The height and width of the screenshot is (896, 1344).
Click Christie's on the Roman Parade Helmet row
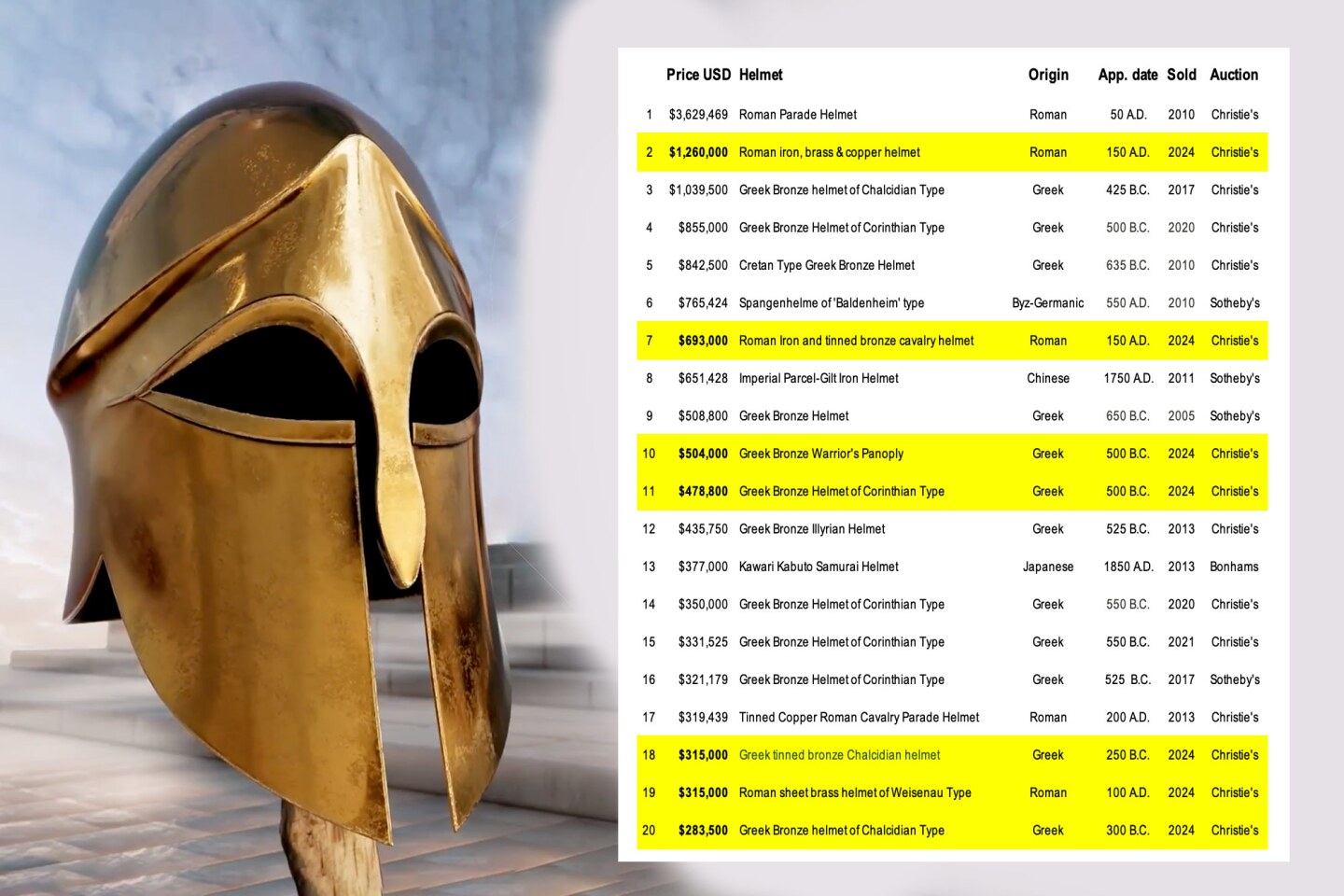coord(1234,114)
